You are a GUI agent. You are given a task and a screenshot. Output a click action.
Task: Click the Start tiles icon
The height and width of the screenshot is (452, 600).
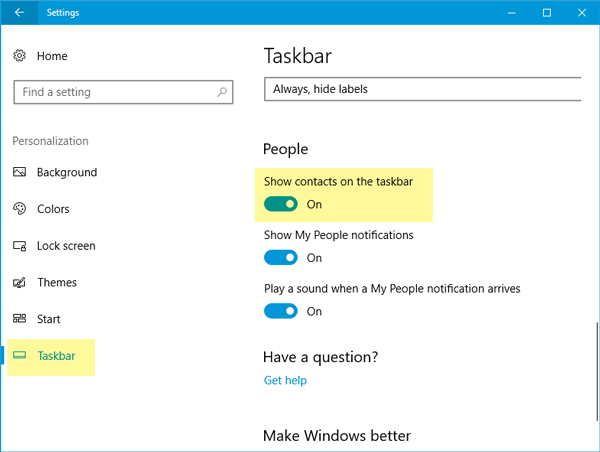click(20, 319)
